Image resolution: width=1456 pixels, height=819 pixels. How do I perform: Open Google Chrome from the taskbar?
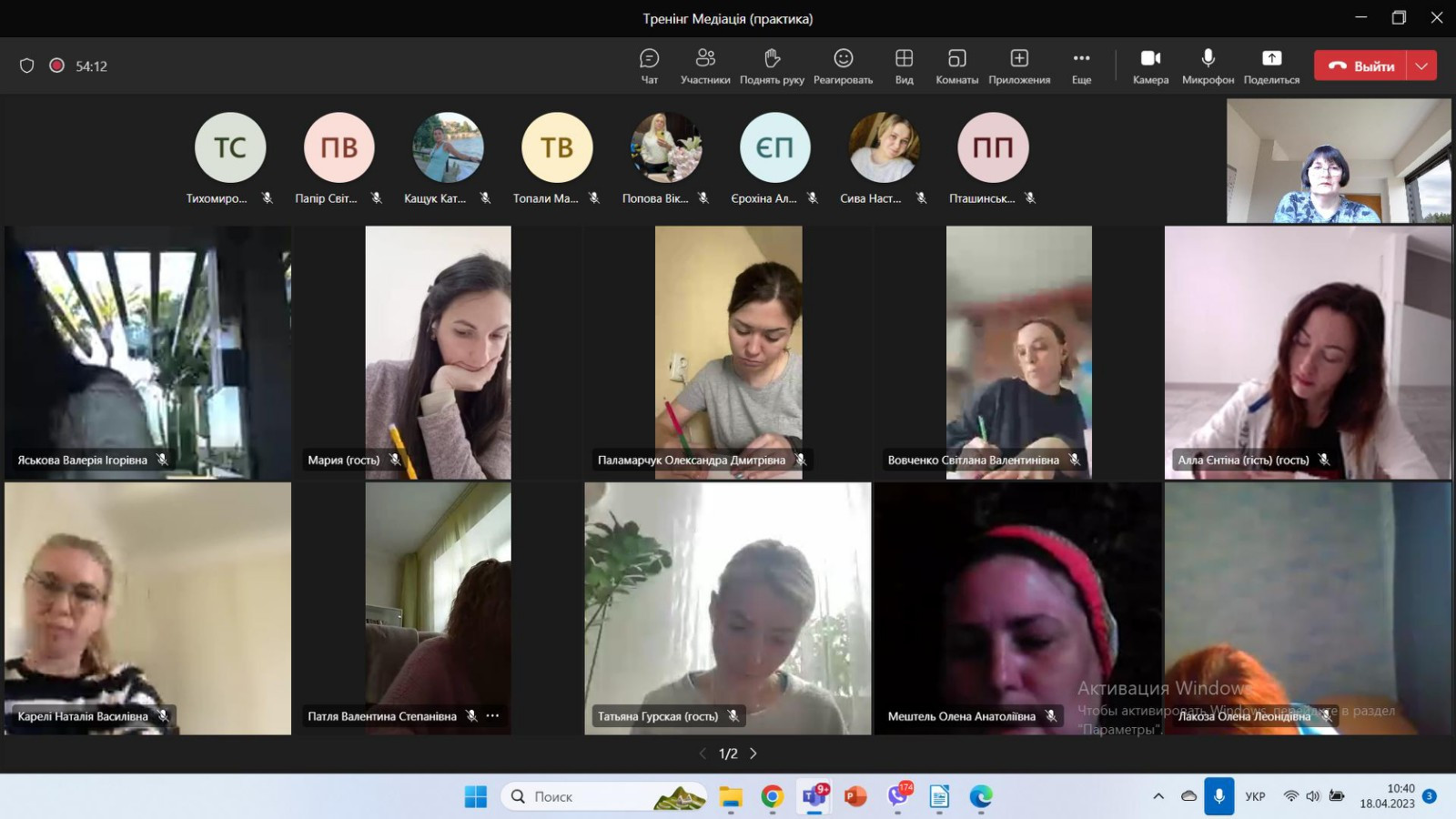pos(773,796)
